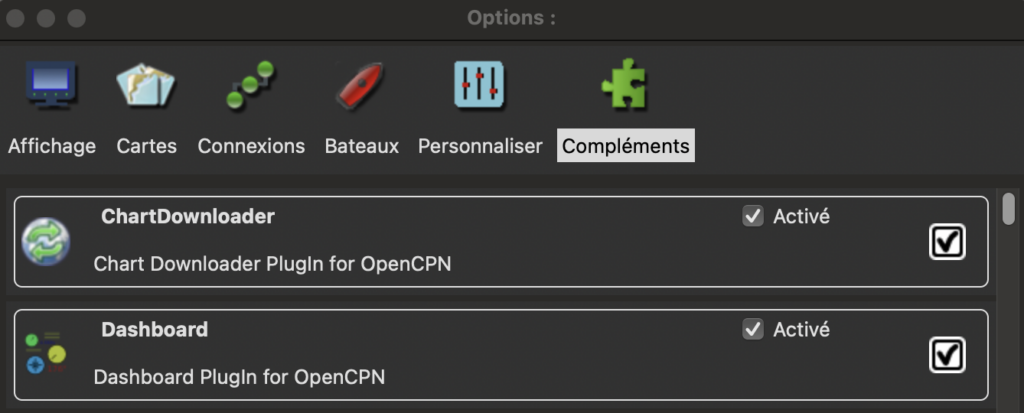Click the ChartDownloader plugin globe icon
This screenshot has height=413, width=1024.
(x=46, y=242)
